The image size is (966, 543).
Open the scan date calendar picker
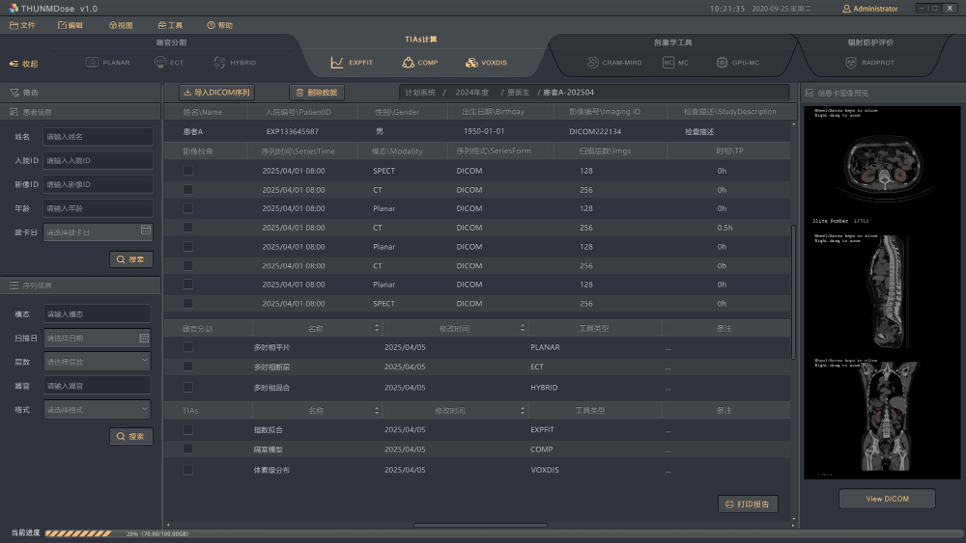click(144, 338)
